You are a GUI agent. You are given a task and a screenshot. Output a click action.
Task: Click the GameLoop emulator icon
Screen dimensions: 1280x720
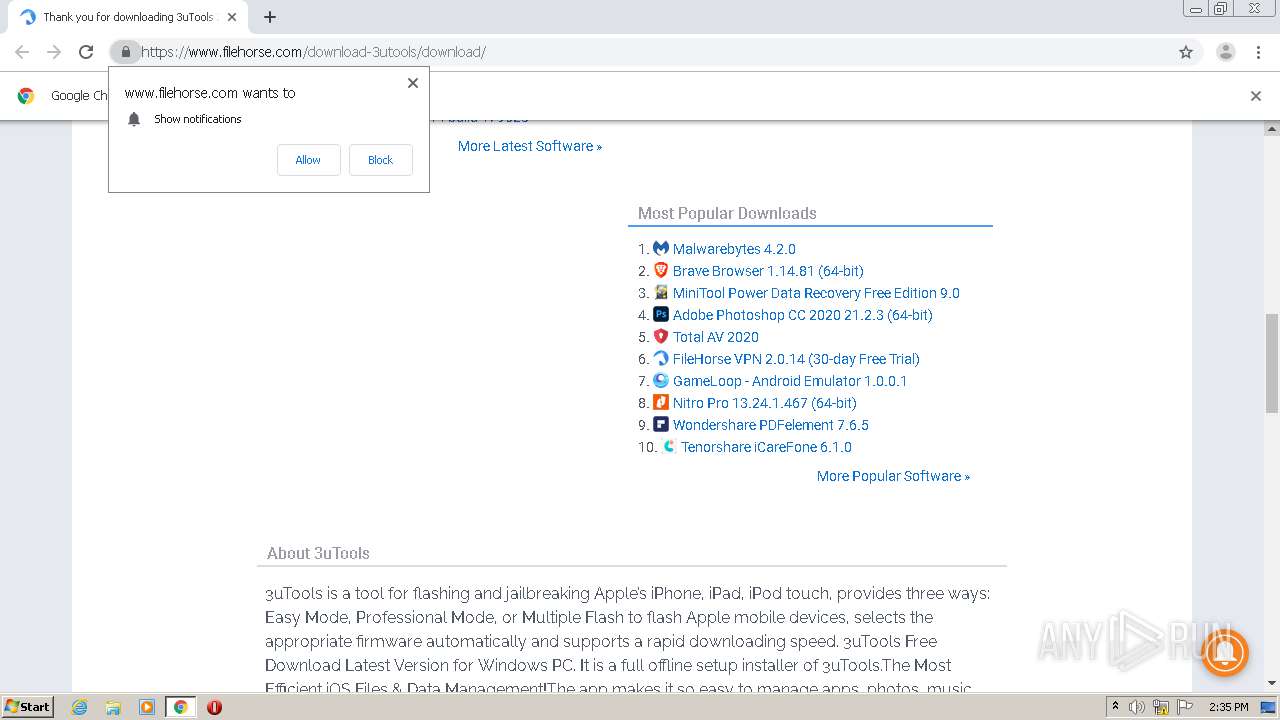pos(661,380)
